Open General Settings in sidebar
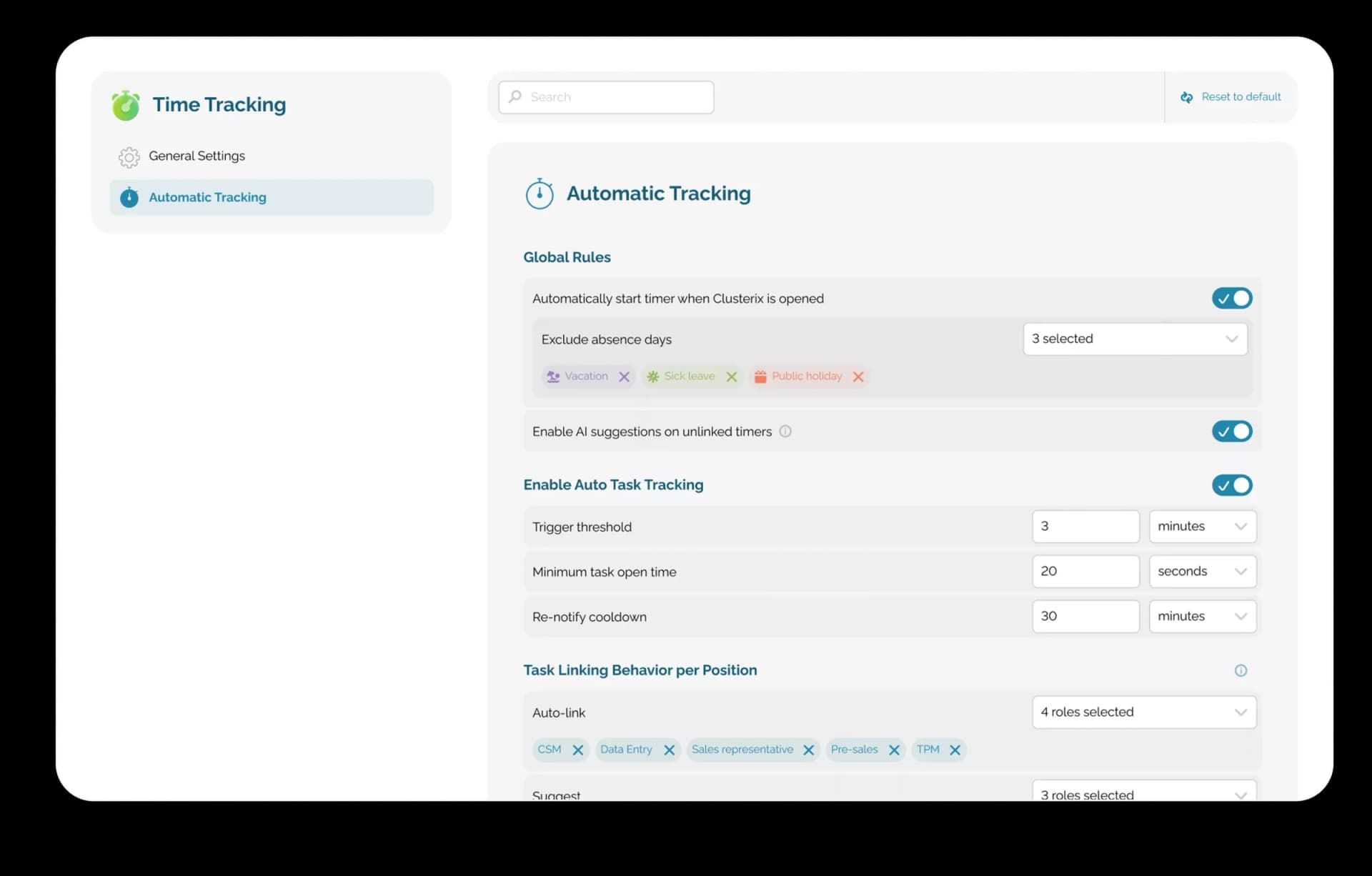The image size is (1372, 876). (x=272, y=156)
